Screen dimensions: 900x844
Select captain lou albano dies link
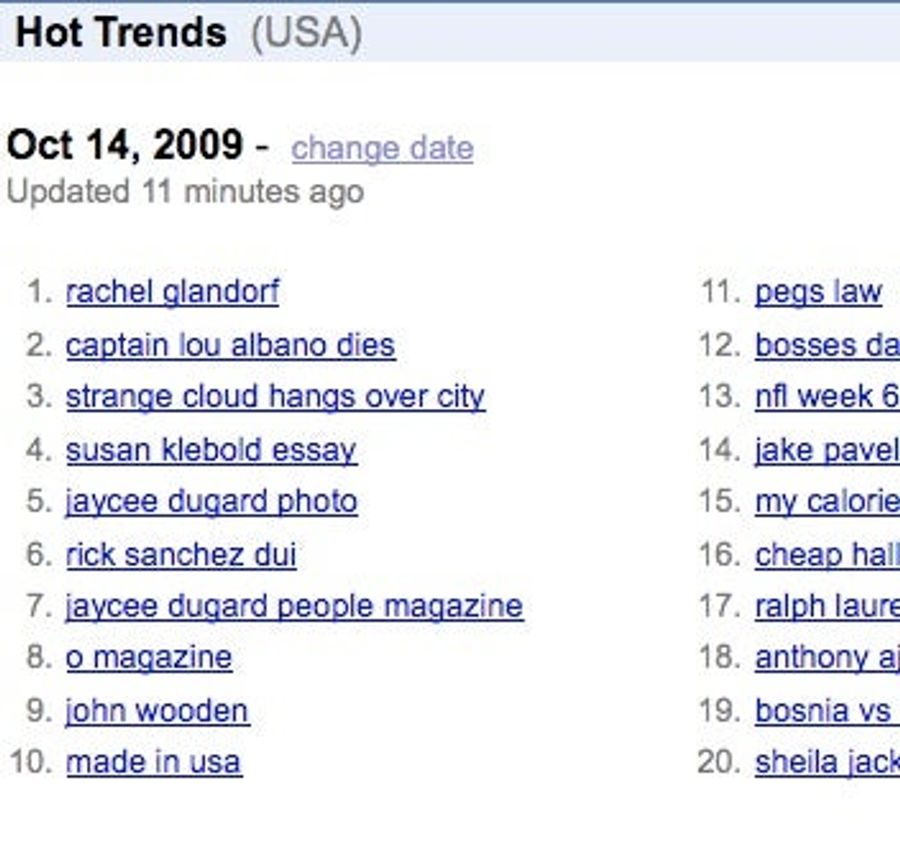231,346
